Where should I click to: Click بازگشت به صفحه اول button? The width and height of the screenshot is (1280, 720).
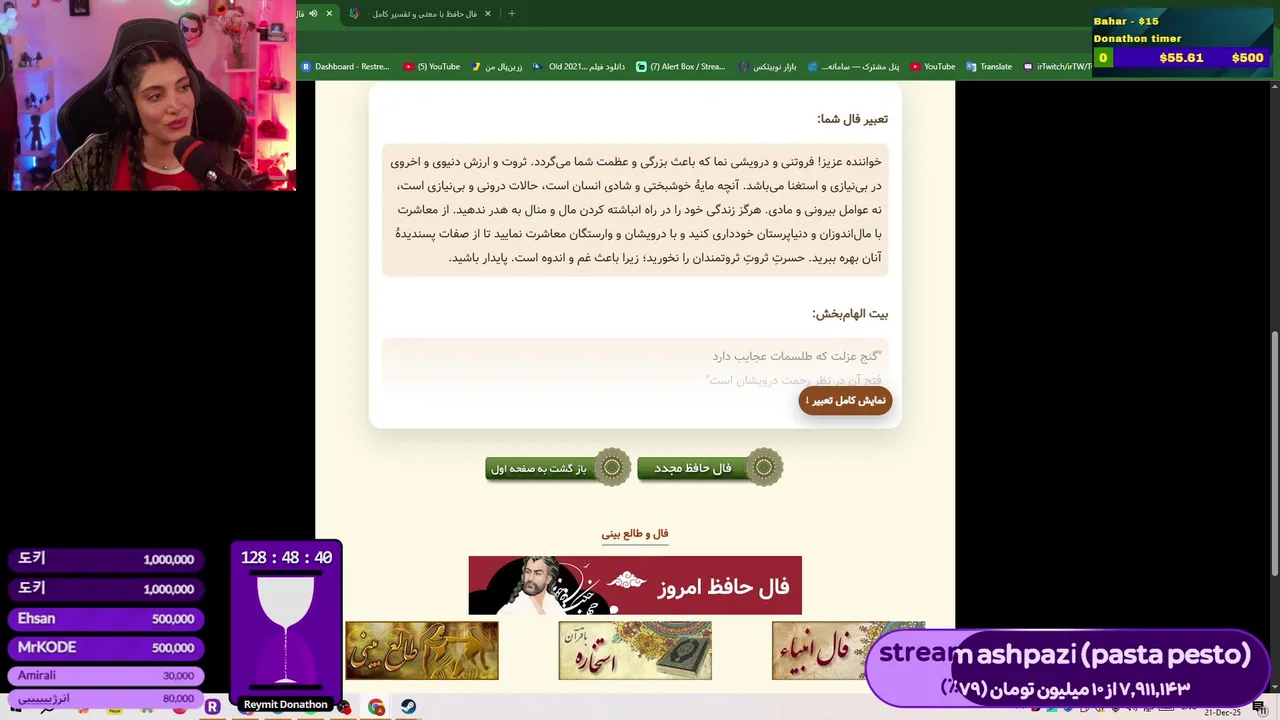click(558, 468)
